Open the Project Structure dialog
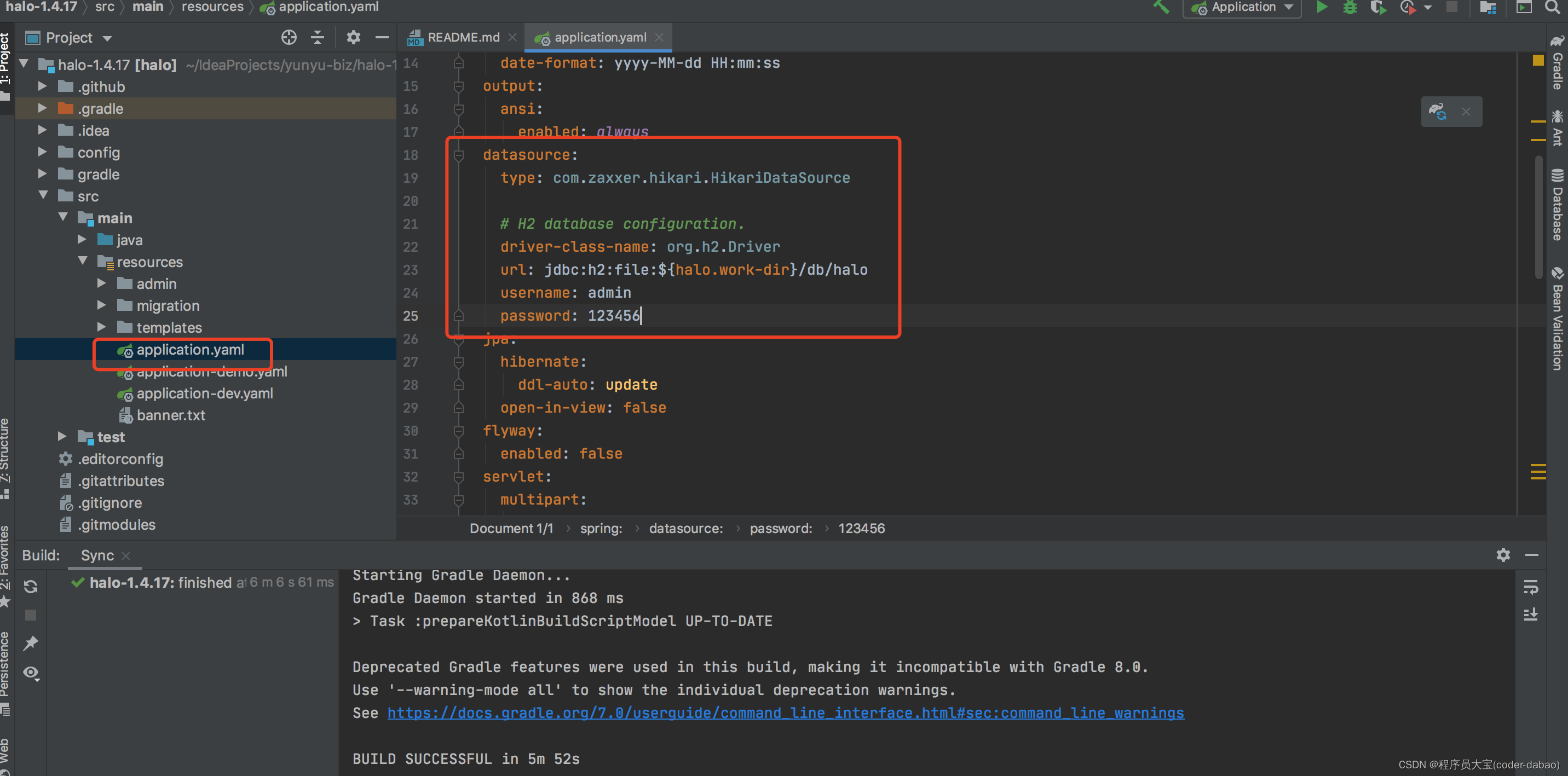The width and height of the screenshot is (1568, 776). pos(1488,7)
